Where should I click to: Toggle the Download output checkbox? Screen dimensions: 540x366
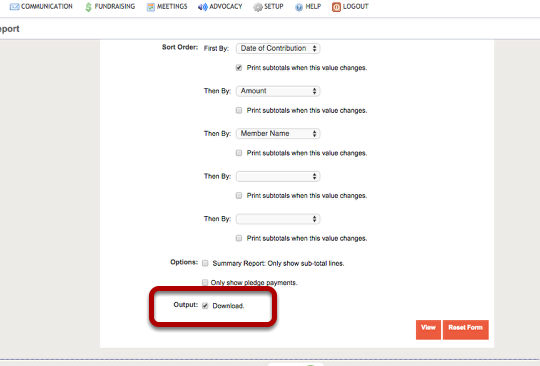click(205, 306)
